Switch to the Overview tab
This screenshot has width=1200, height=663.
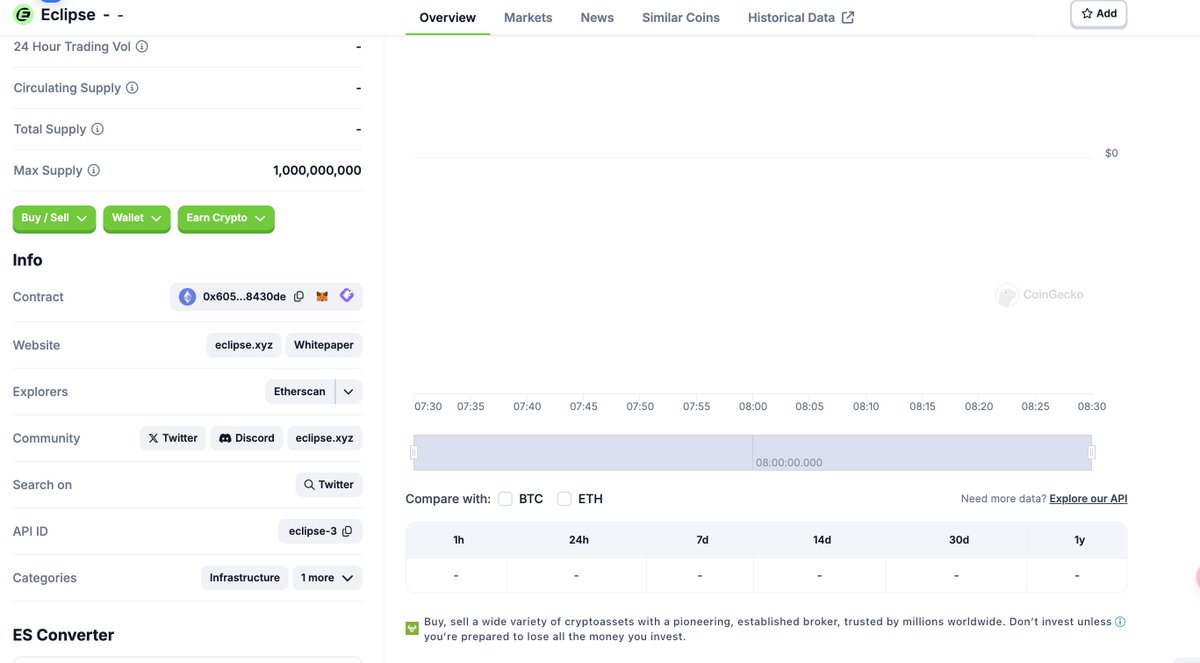[448, 18]
